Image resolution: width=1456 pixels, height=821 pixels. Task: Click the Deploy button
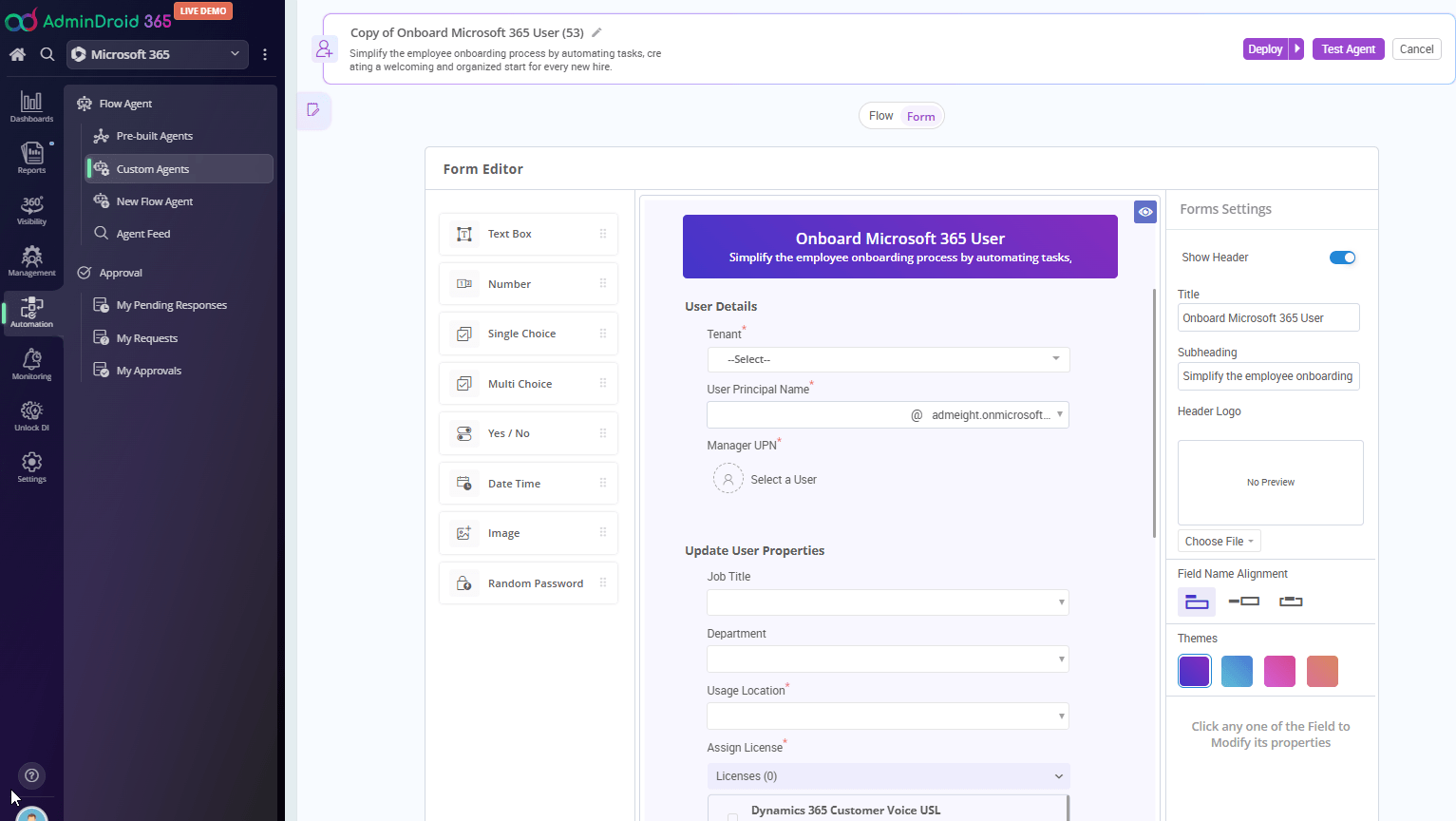tap(1265, 48)
